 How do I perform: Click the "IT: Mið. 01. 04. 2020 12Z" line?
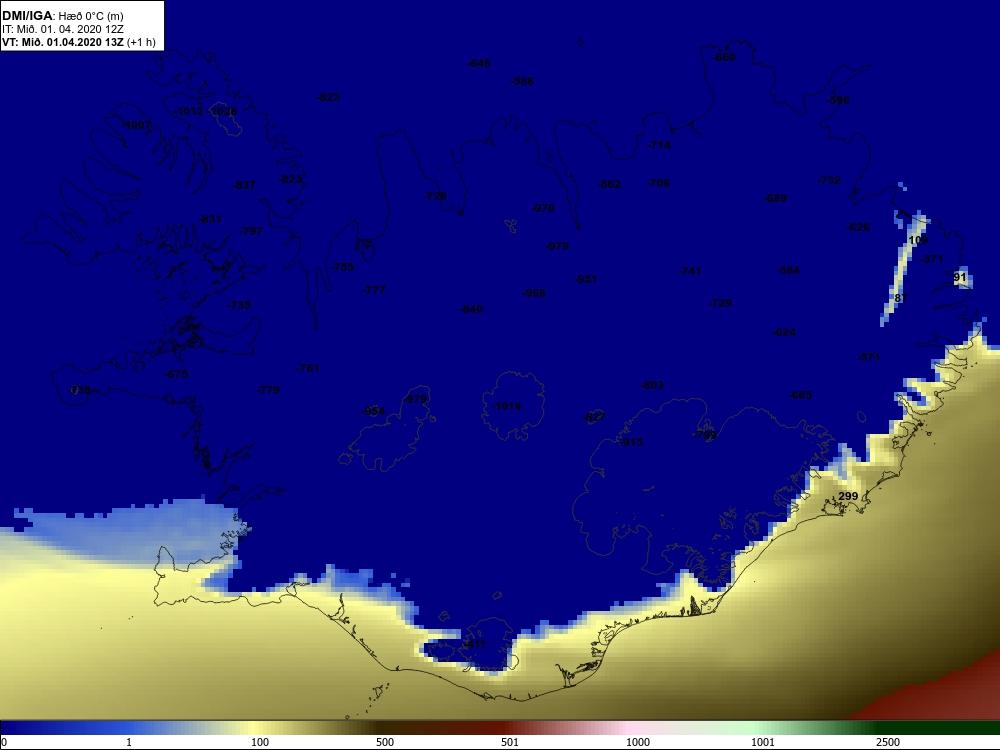60,29
